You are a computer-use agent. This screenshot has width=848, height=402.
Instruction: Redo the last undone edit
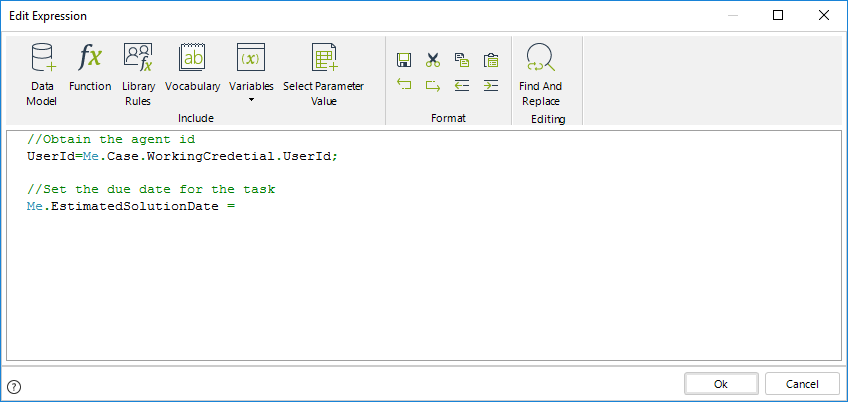[x=433, y=86]
